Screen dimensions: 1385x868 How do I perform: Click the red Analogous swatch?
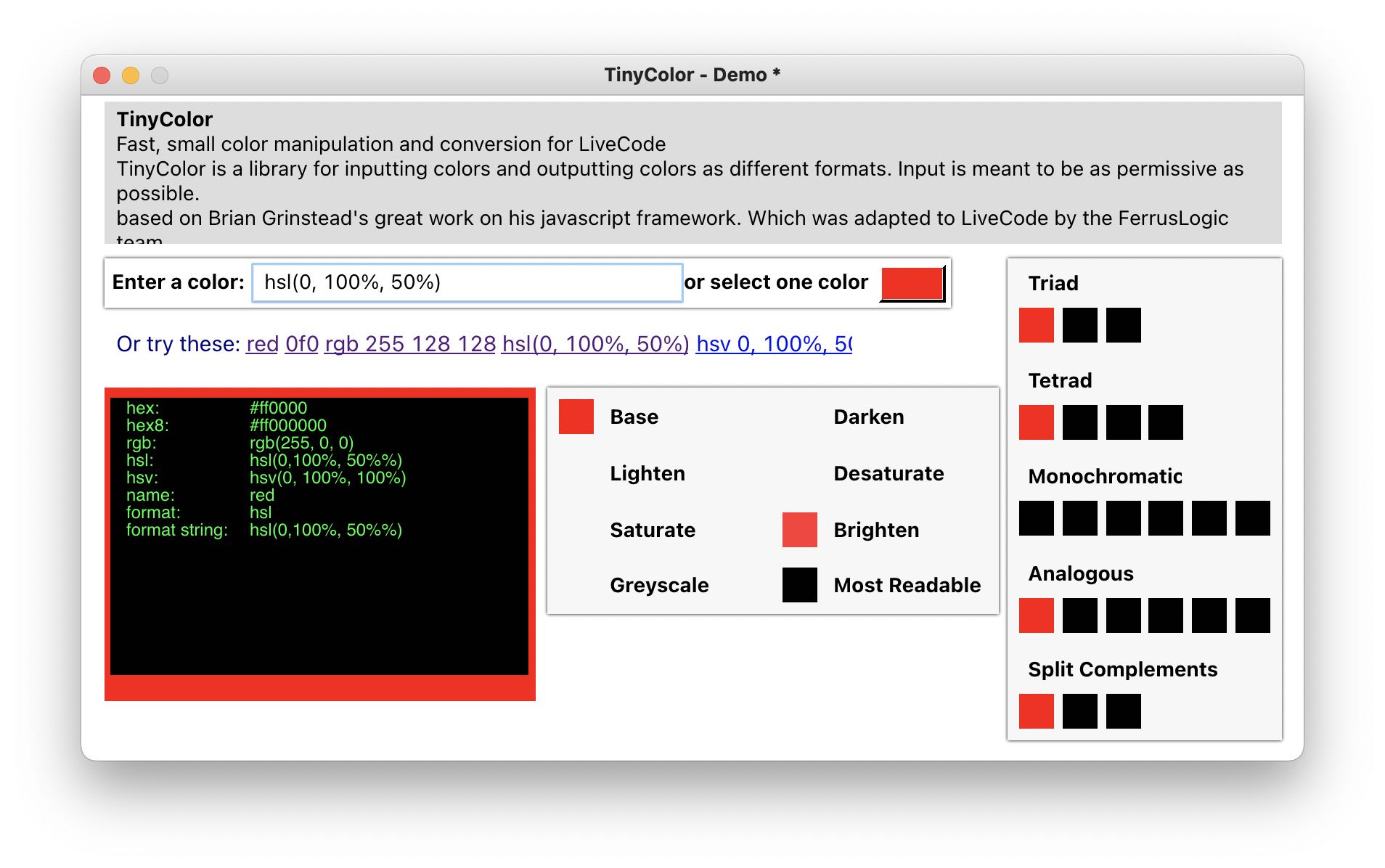(x=1037, y=615)
